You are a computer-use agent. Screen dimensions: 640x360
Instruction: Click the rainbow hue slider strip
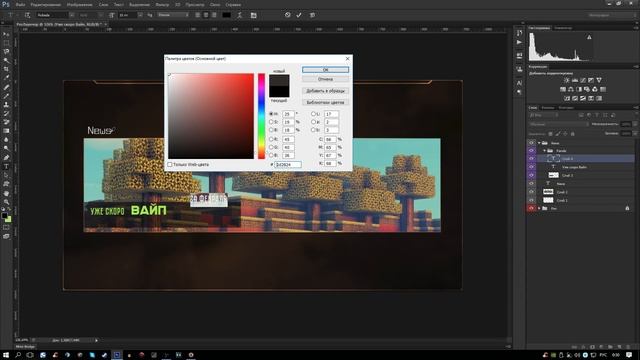pos(261,116)
